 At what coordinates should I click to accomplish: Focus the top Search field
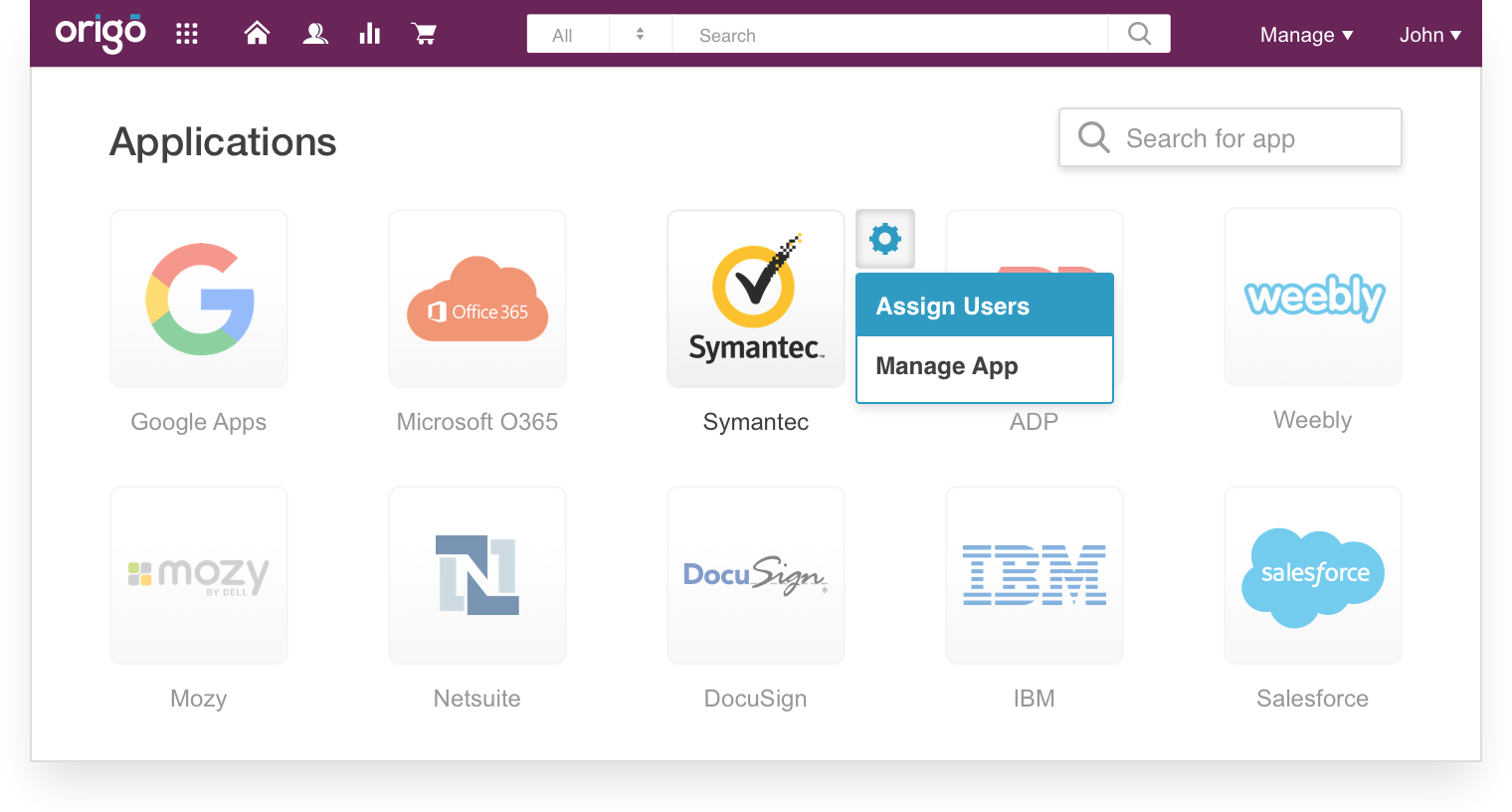(x=890, y=34)
